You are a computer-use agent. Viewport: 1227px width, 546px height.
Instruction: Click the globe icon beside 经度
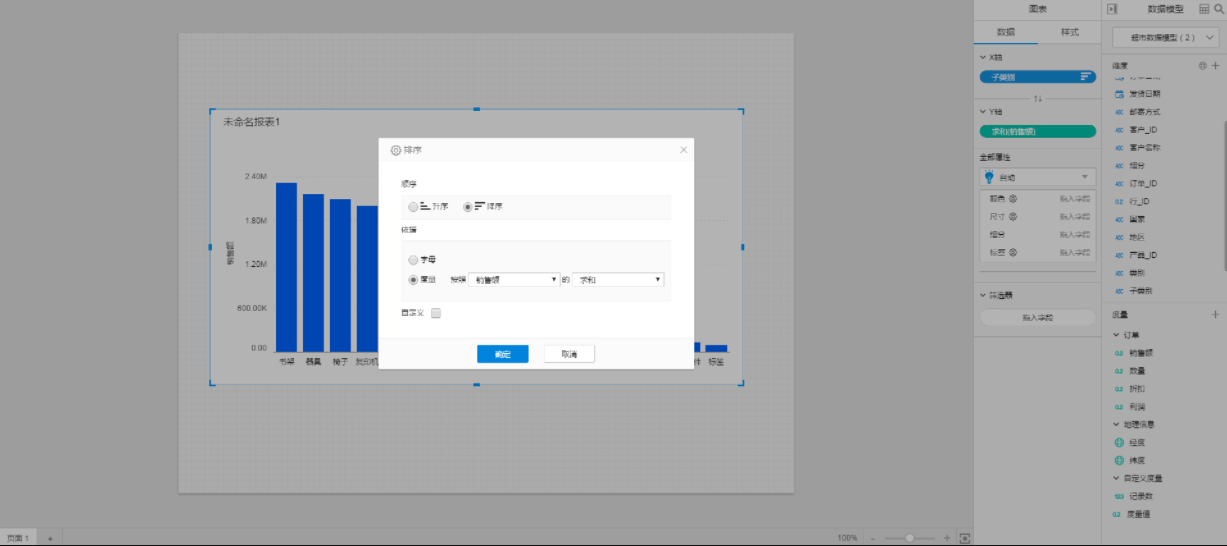click(x=1119, y=442)
